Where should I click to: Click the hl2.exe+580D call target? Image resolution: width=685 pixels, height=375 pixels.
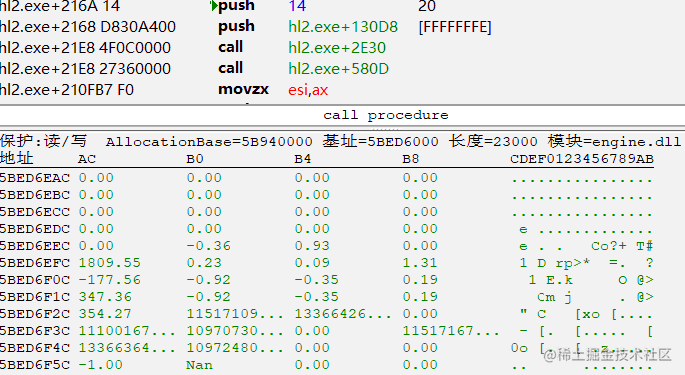[339, 69]
